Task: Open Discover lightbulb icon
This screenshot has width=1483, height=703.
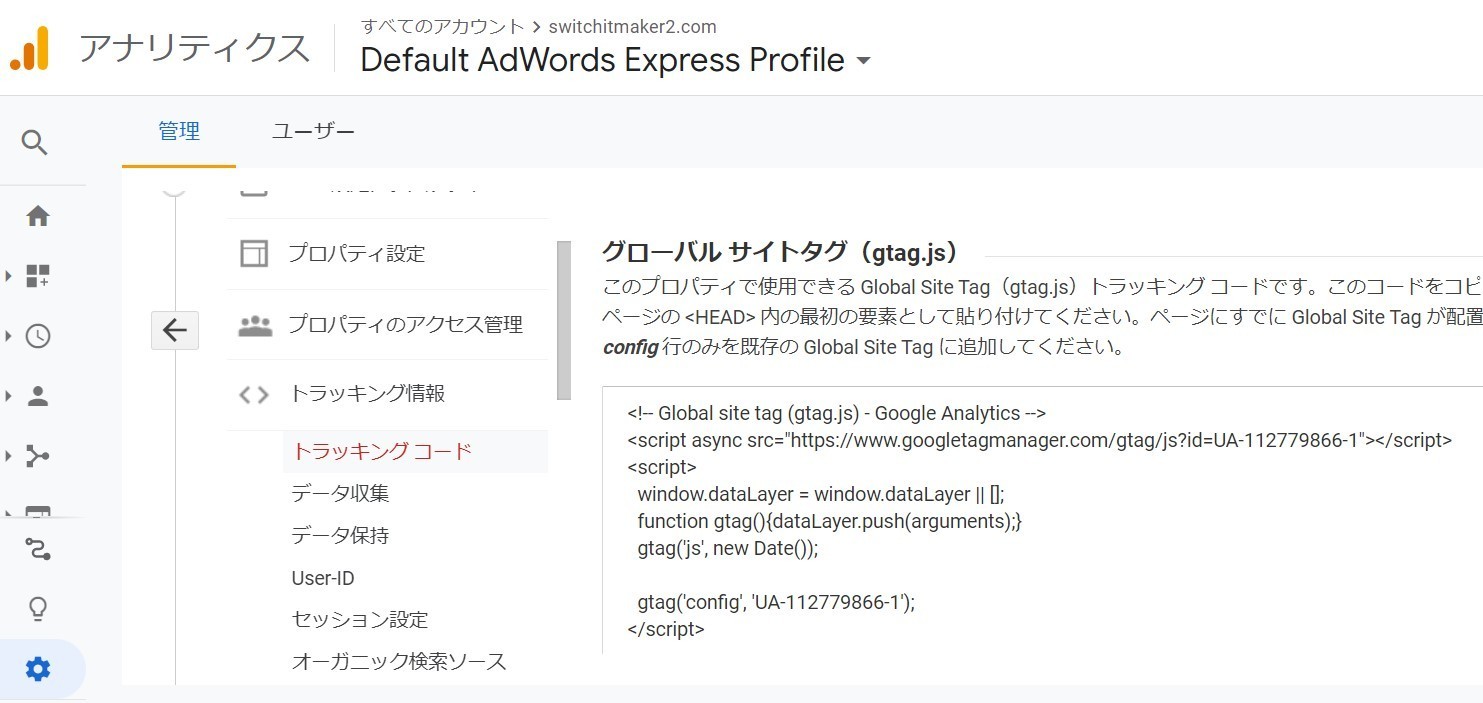Action: (x=38, y=608)
